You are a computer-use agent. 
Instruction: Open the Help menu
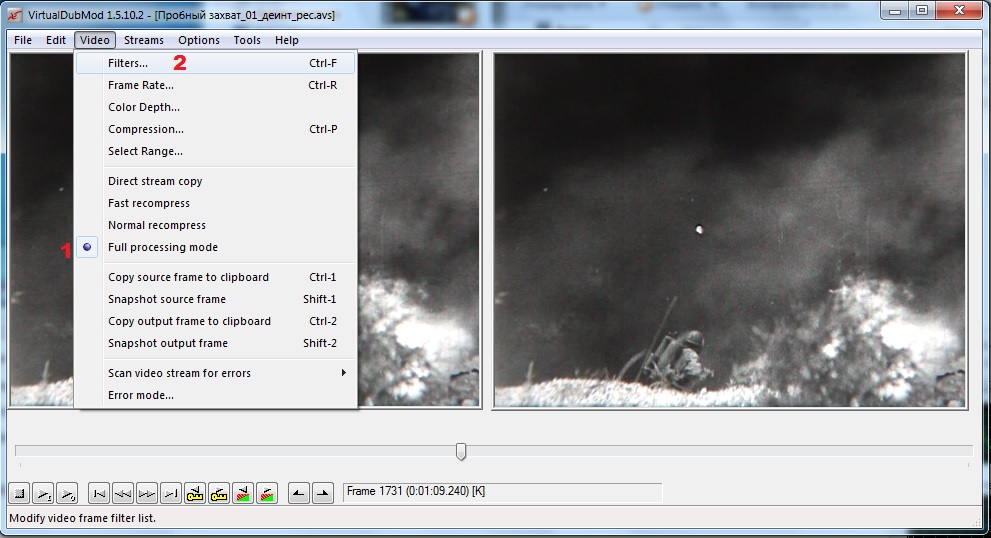(x=286, y=40)
